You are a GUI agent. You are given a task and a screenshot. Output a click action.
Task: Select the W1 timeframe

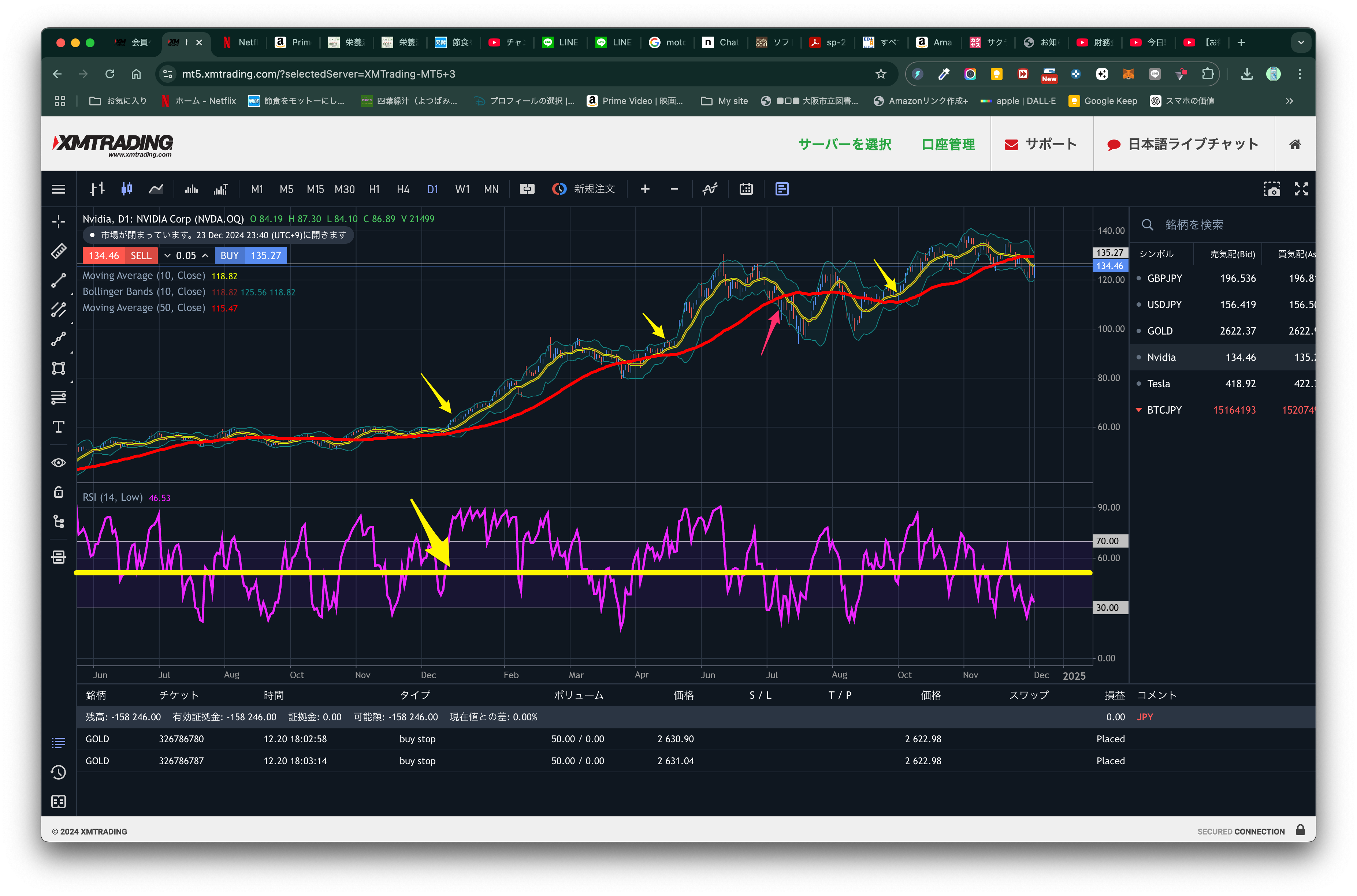point(462,189)
